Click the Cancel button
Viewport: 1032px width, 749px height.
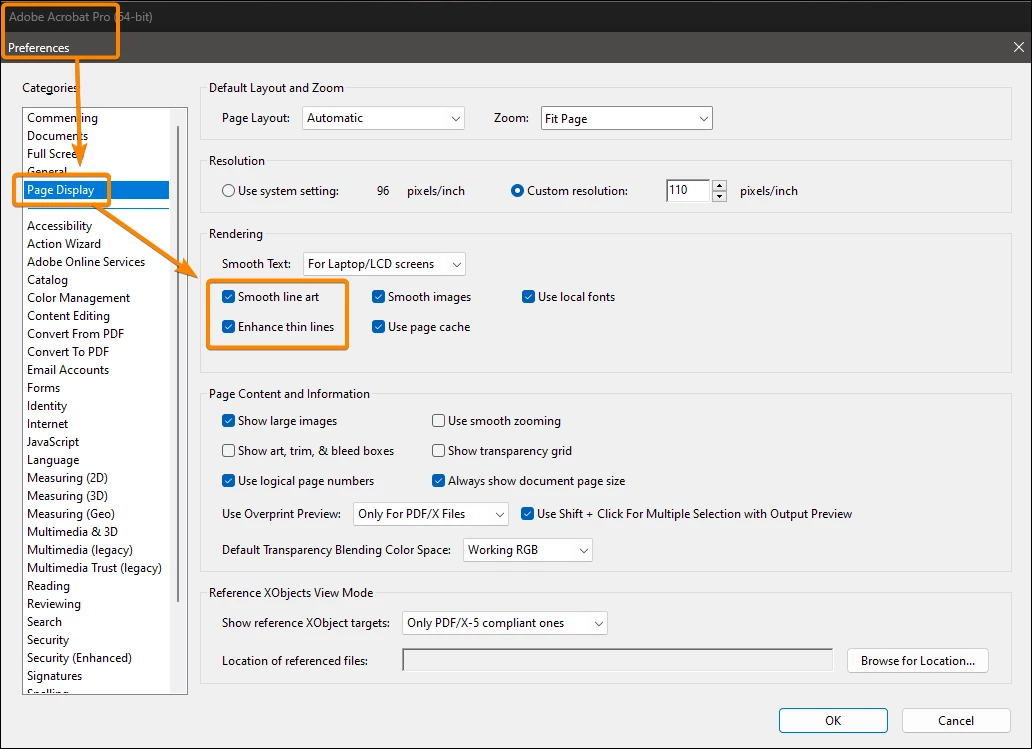coord(956,721)
